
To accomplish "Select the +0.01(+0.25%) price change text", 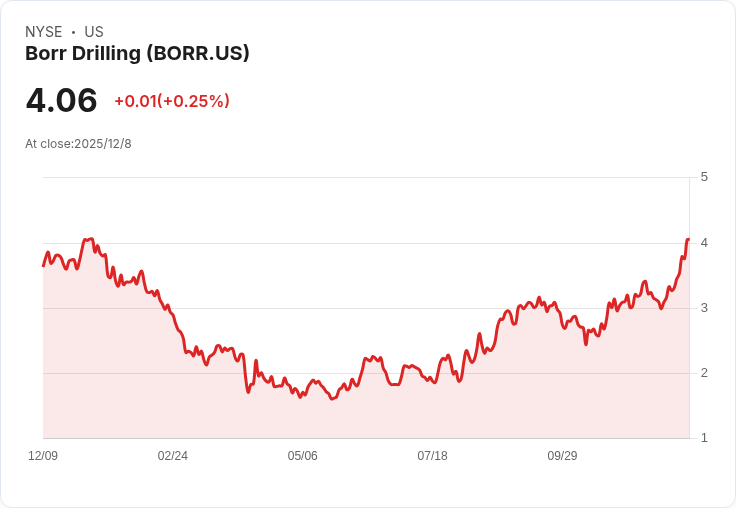I will (x=172, y=101).
